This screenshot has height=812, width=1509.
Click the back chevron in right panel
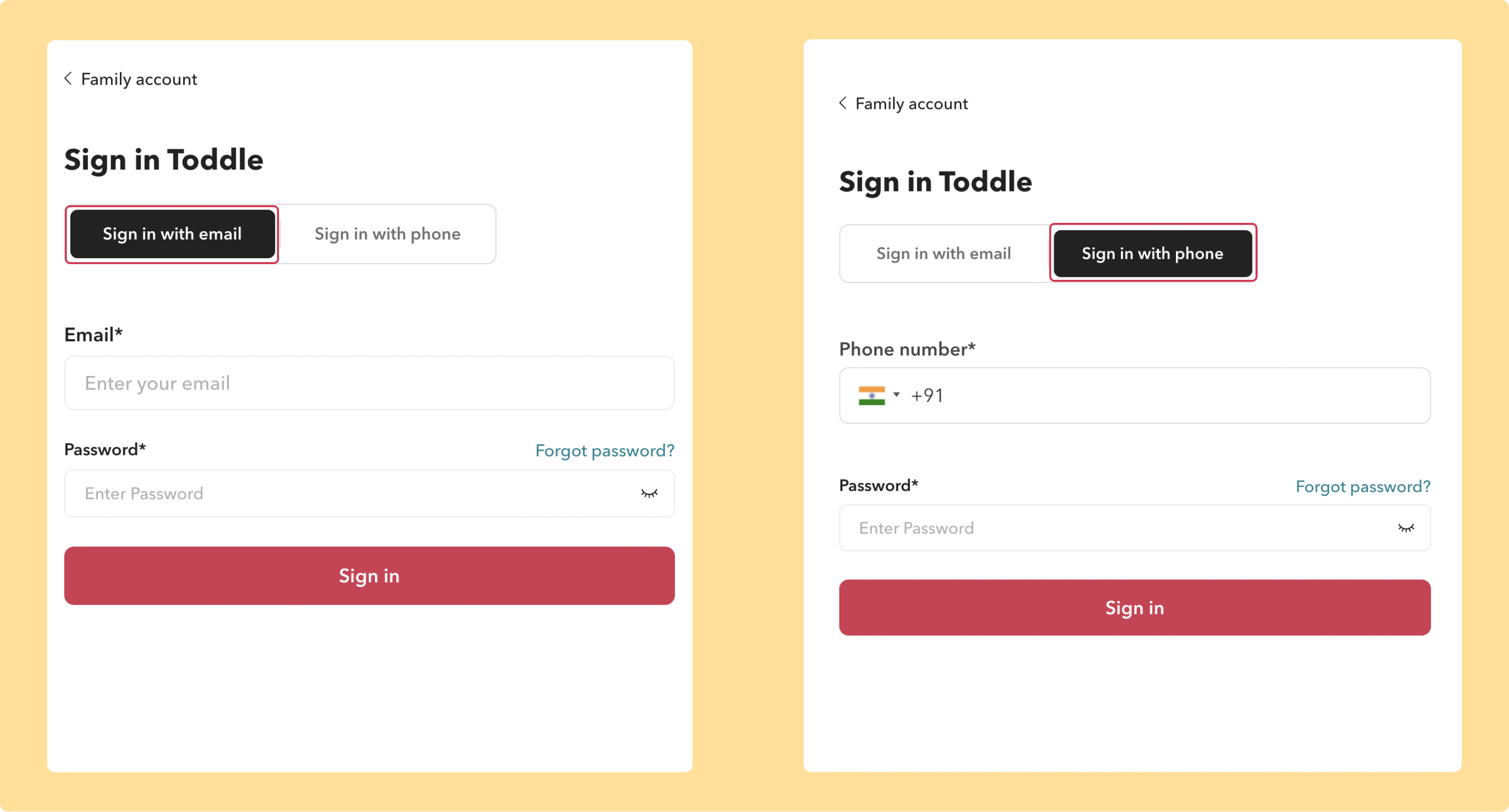pos(842,103)
